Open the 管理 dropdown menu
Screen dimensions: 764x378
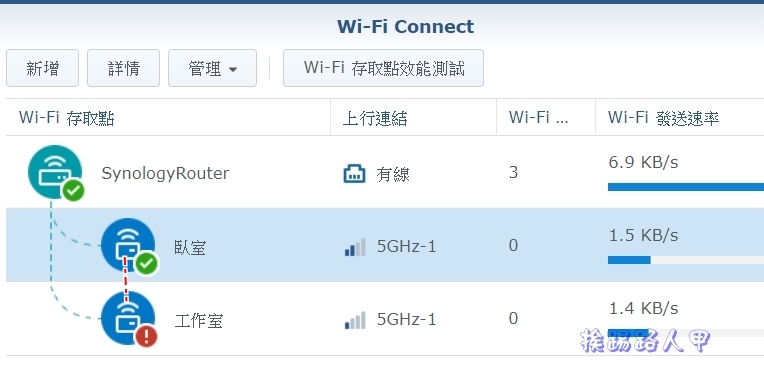point(212,68)
